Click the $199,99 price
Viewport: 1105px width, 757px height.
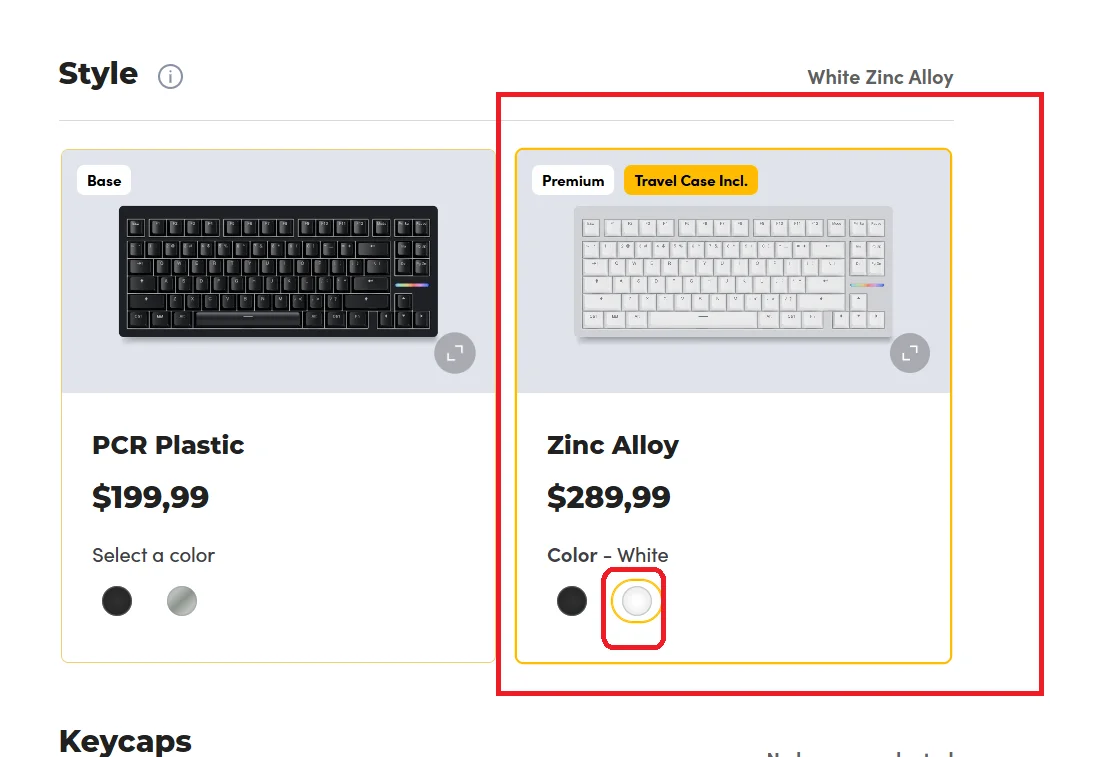point(150,497)
